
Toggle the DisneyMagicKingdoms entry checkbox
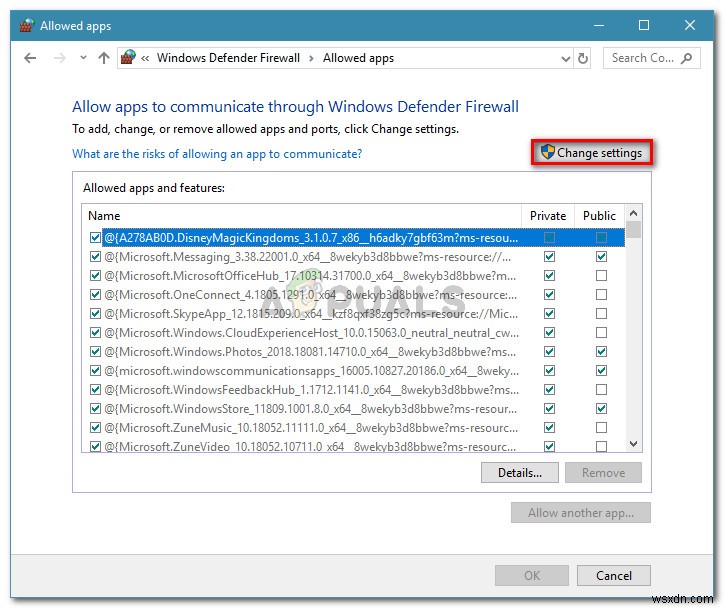pyautogui.click(x=95, y=238)
